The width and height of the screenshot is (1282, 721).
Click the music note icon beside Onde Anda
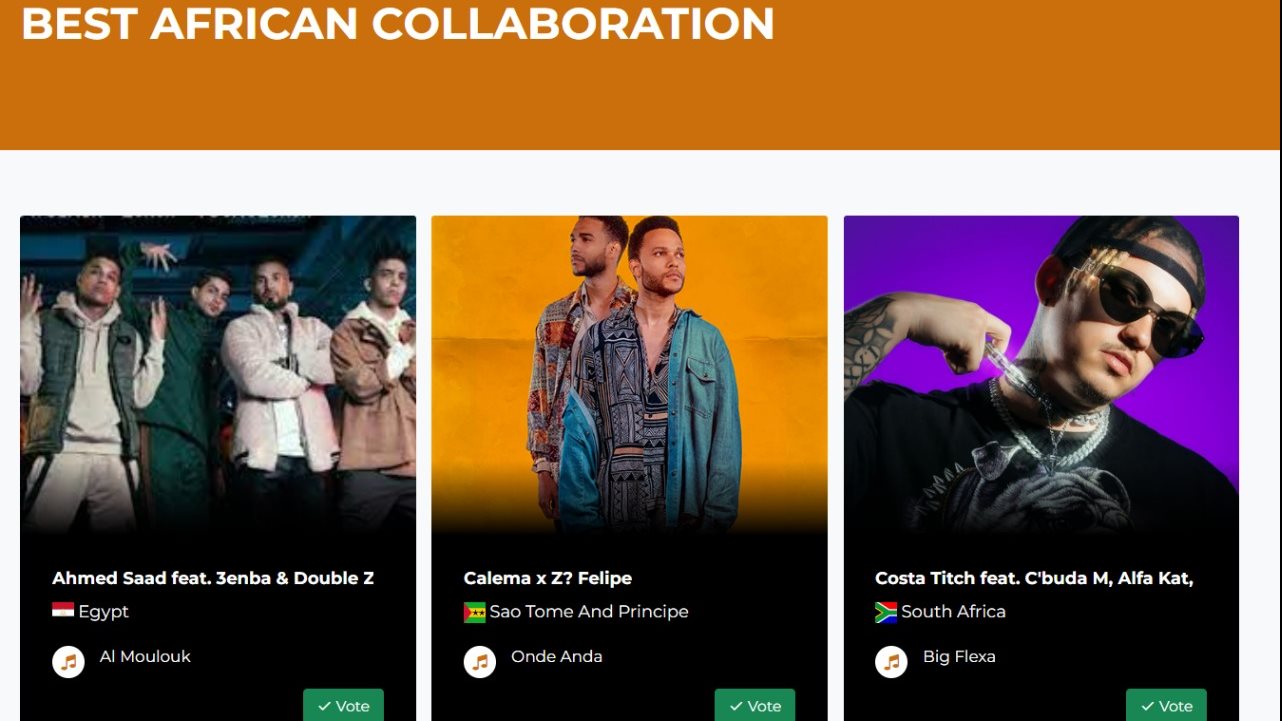tap(480, 662)
